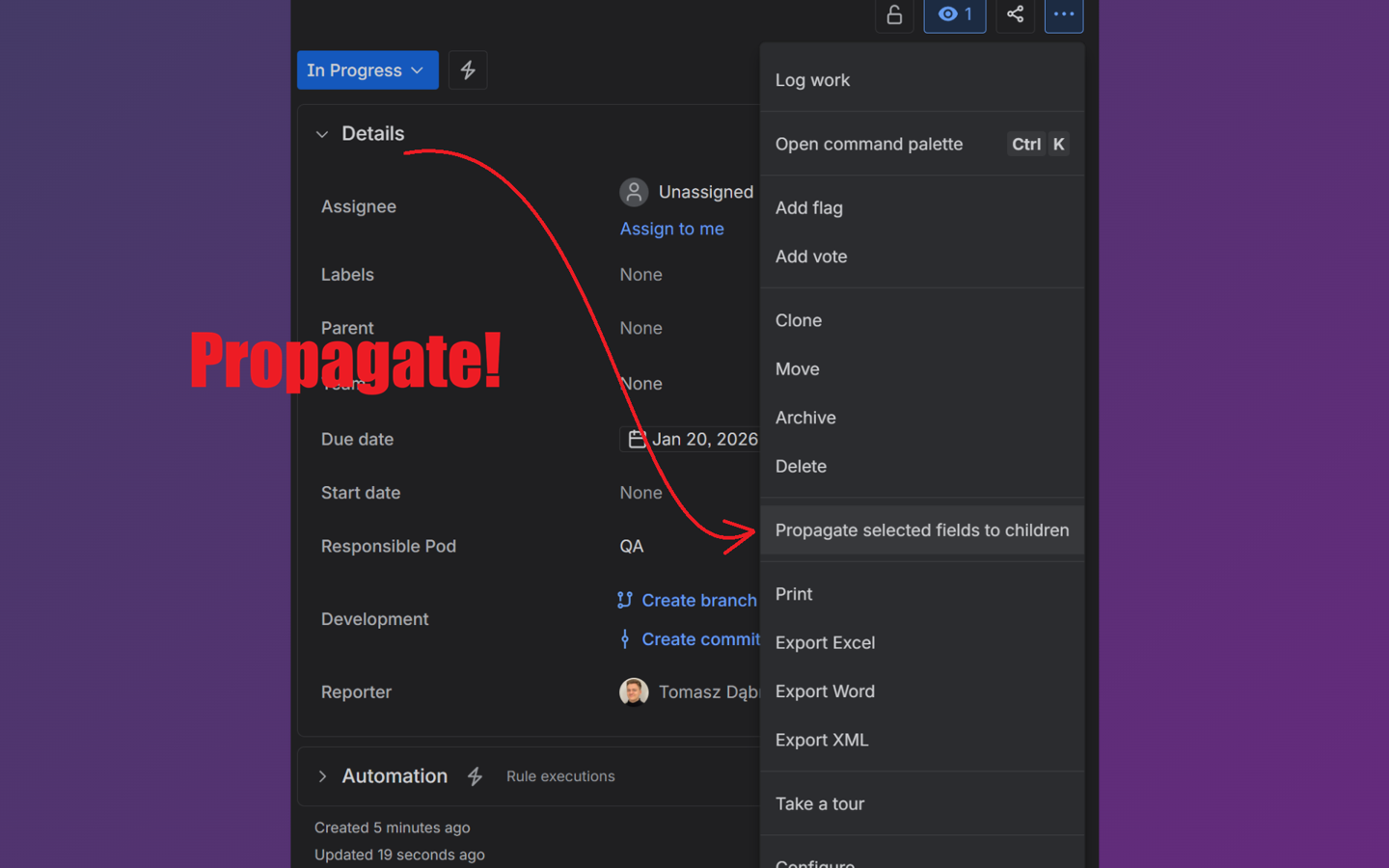Click the Created 5 minutes ago text
The image size is (1389, 868).
pyautogui.click(x=393, y=827)
